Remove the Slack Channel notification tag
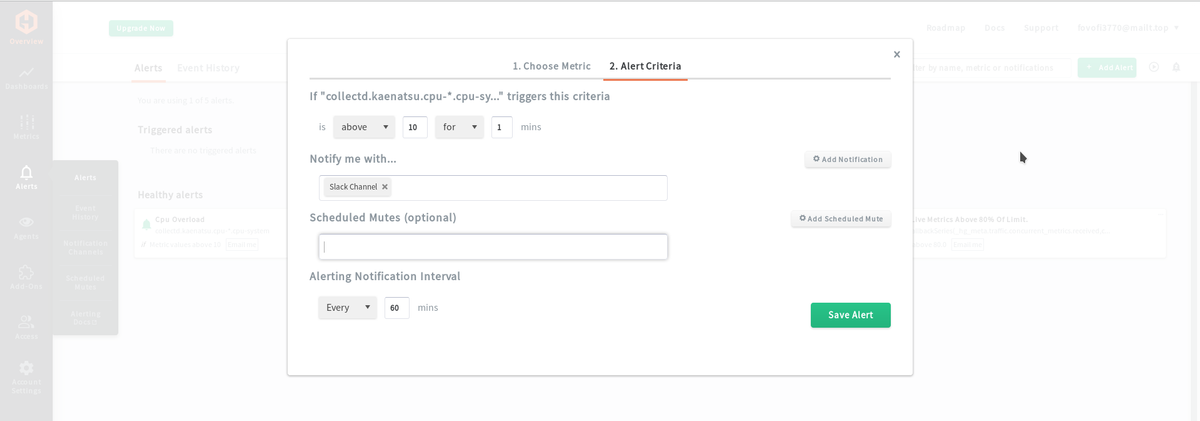The width and height of the screenshot is (1200, 421). coord(385,187)
